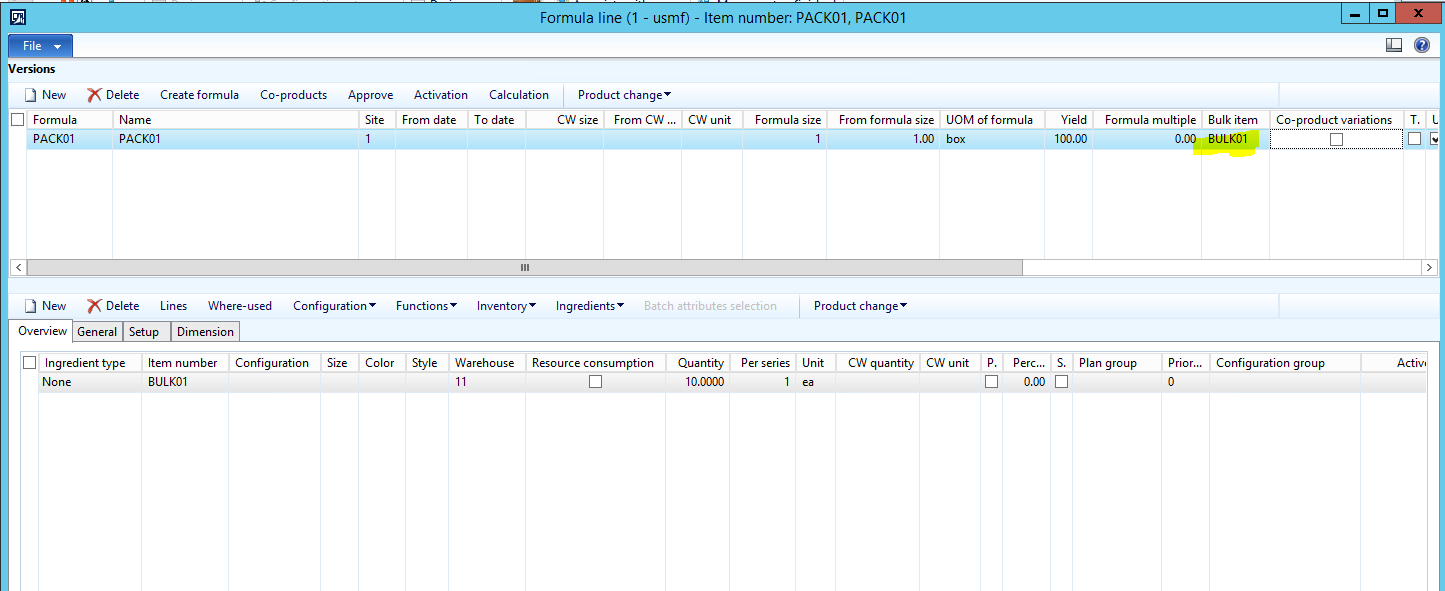Click the application icon in title bar

pos(17,16)
